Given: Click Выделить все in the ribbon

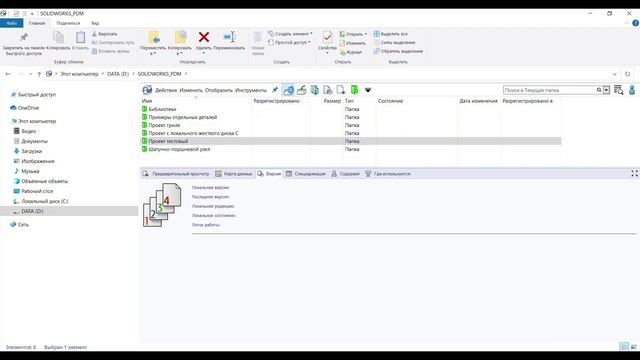Looking at the screenshot, I should click(391, 34).
